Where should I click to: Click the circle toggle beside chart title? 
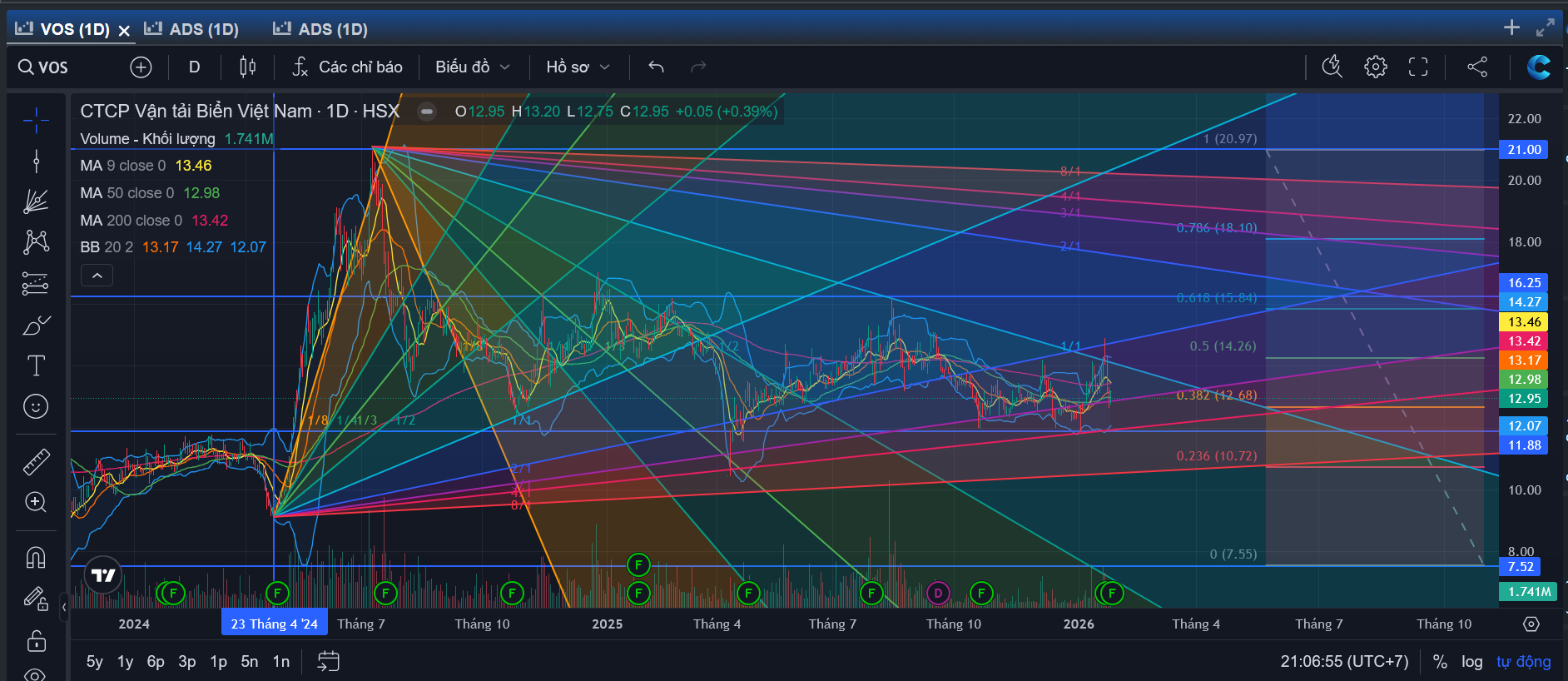tap(427, 112)
